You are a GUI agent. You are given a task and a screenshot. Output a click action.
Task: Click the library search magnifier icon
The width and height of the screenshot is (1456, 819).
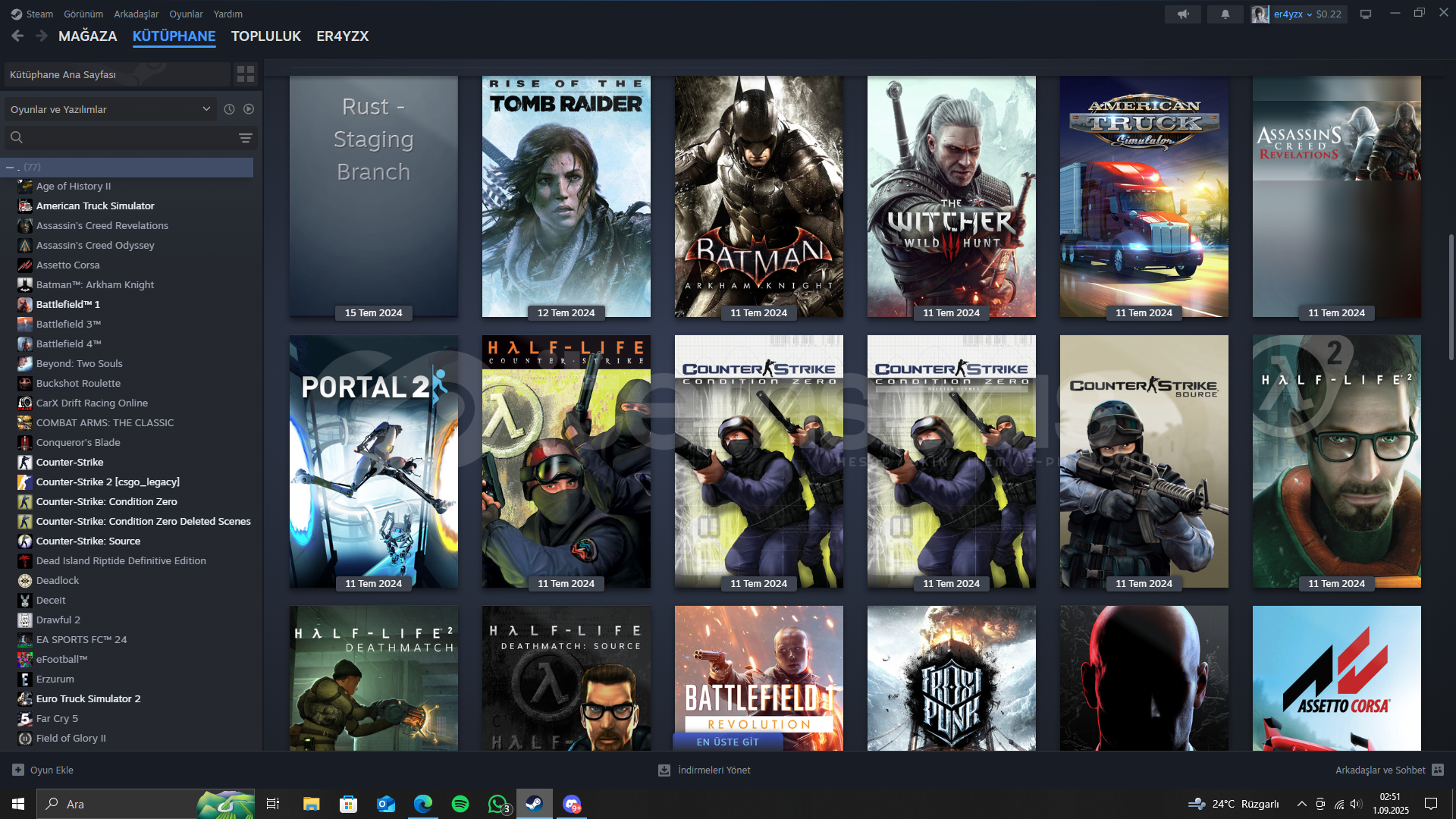point(17,137)
